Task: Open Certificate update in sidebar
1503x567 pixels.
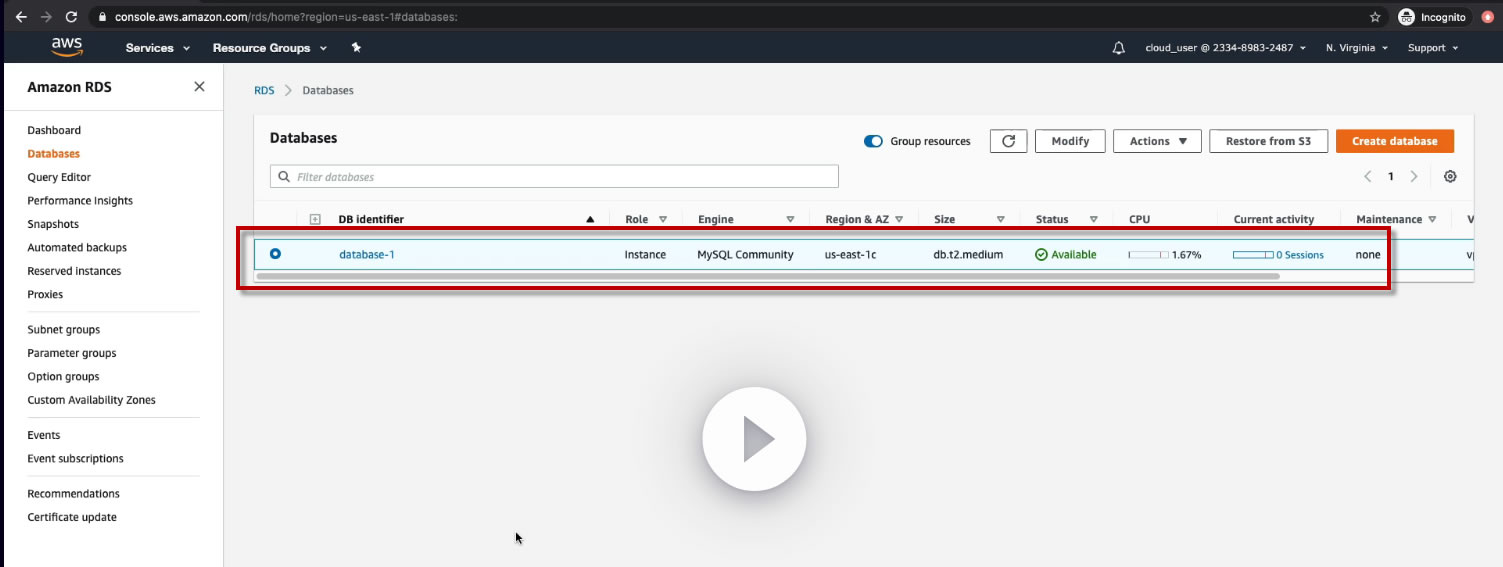Action: pyautogui.click(x=72, y=517)
